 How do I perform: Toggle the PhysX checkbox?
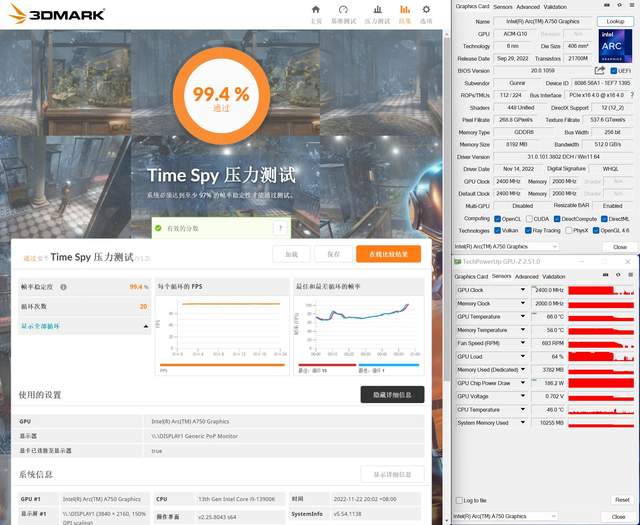click(x=569, y=230)
